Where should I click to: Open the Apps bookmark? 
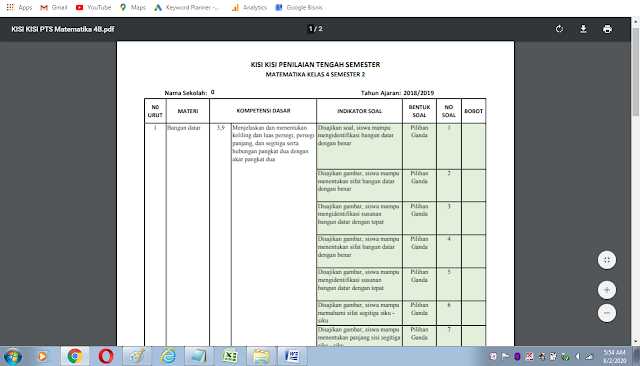coord(19,7)
